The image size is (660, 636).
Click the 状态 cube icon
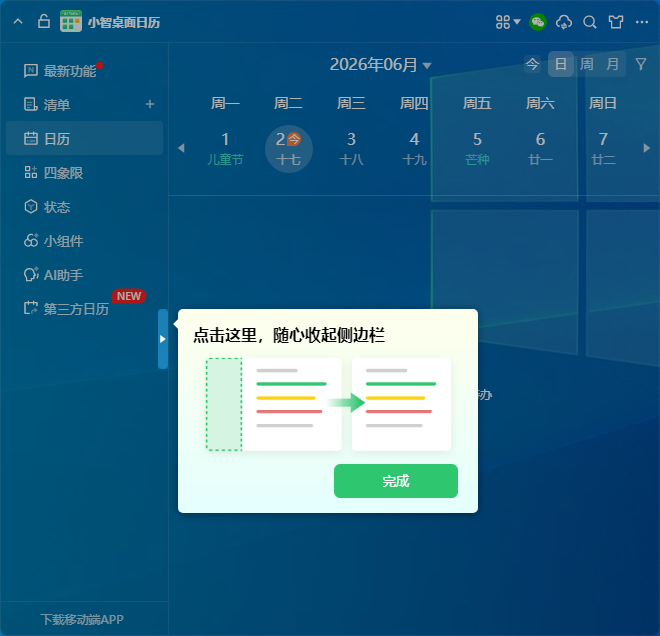[x=31, y=207]
